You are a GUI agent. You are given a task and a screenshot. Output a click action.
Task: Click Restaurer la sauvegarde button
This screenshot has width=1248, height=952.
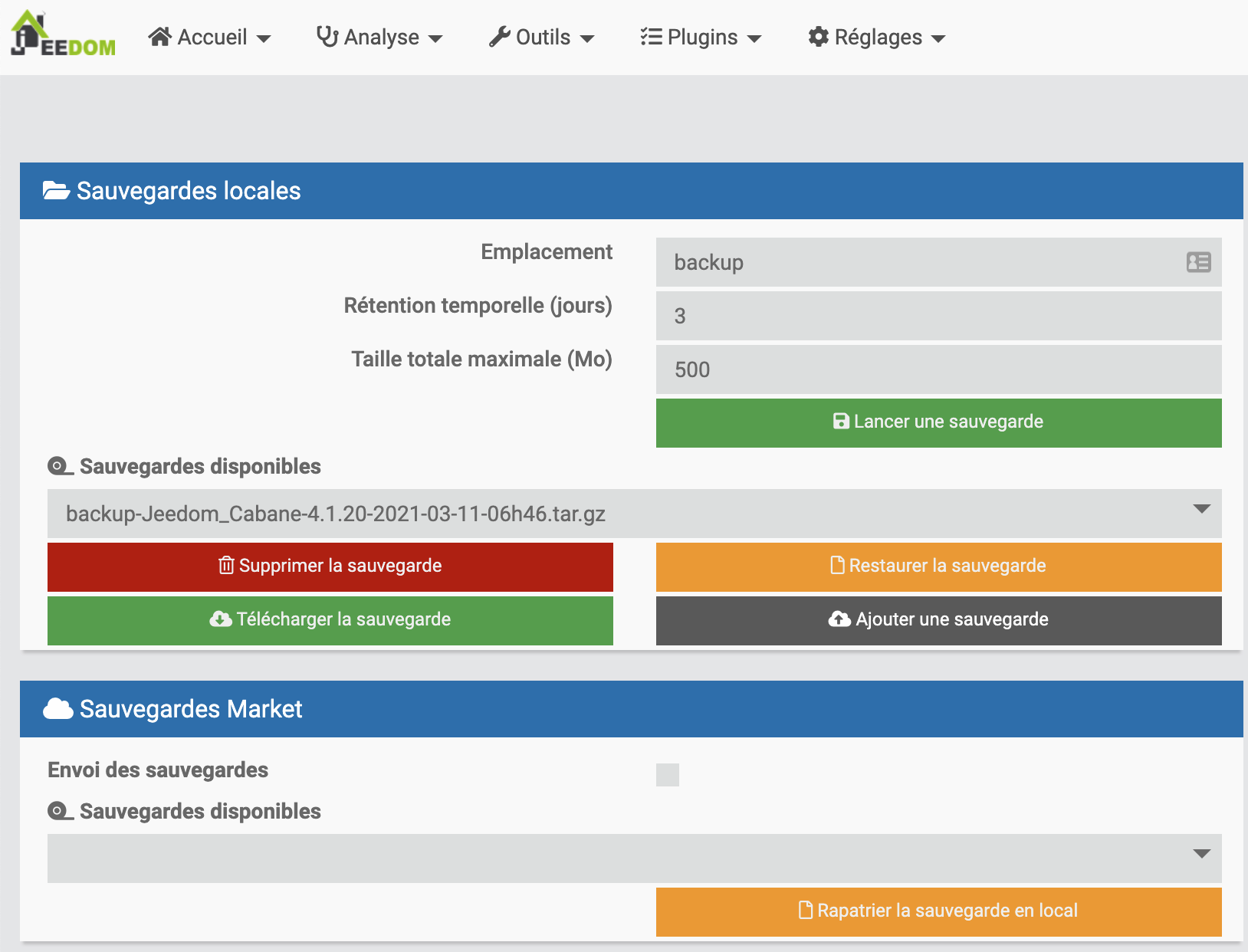pyautogui.click(x=939, y=567)
